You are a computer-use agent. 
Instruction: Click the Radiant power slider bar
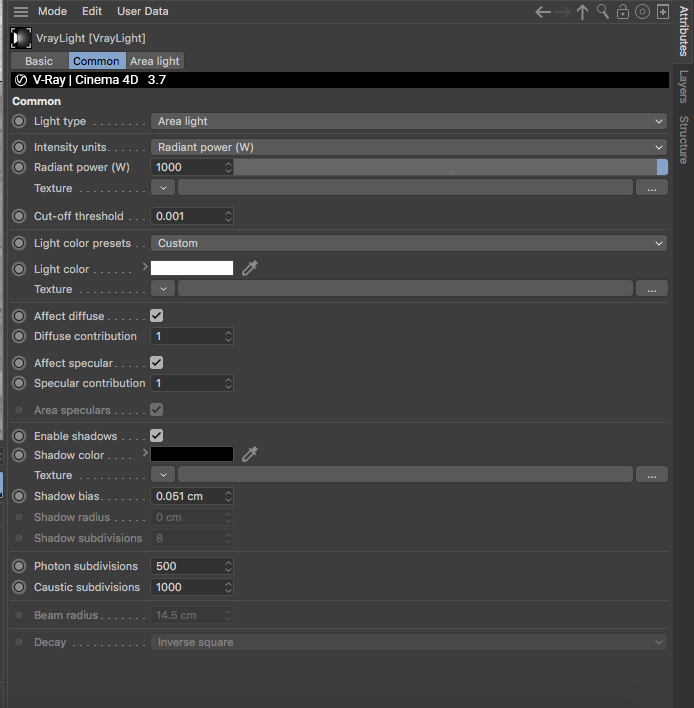pos(451,167)
